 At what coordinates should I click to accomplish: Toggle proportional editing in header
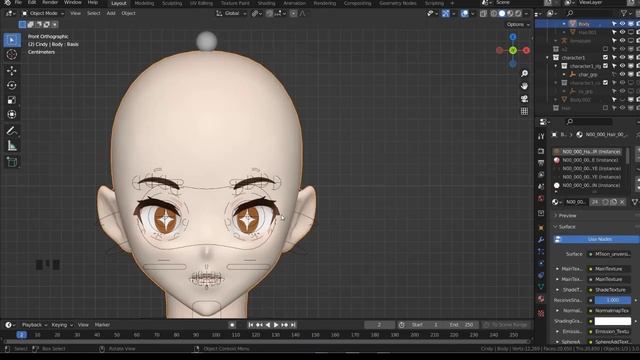point(293,13)
